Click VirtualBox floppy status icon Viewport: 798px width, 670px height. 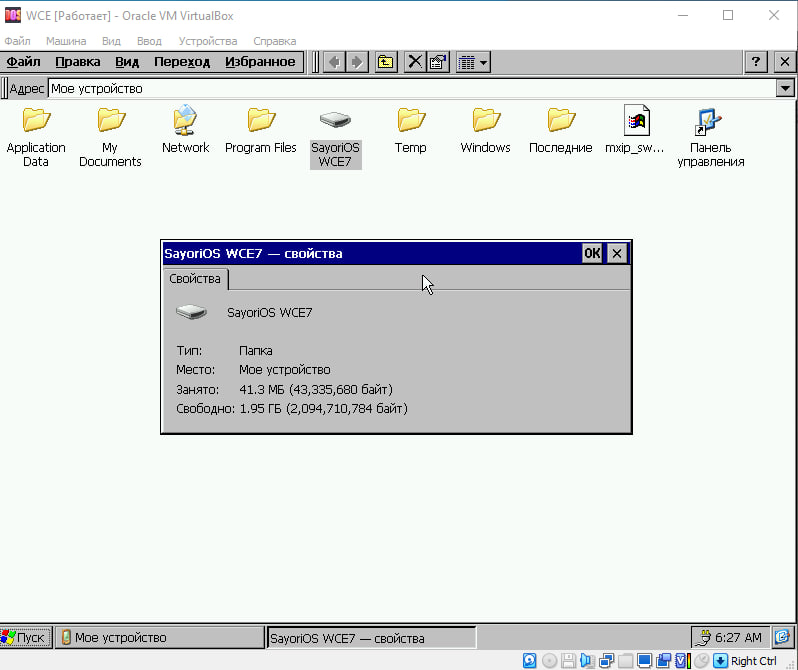[568, 660]
